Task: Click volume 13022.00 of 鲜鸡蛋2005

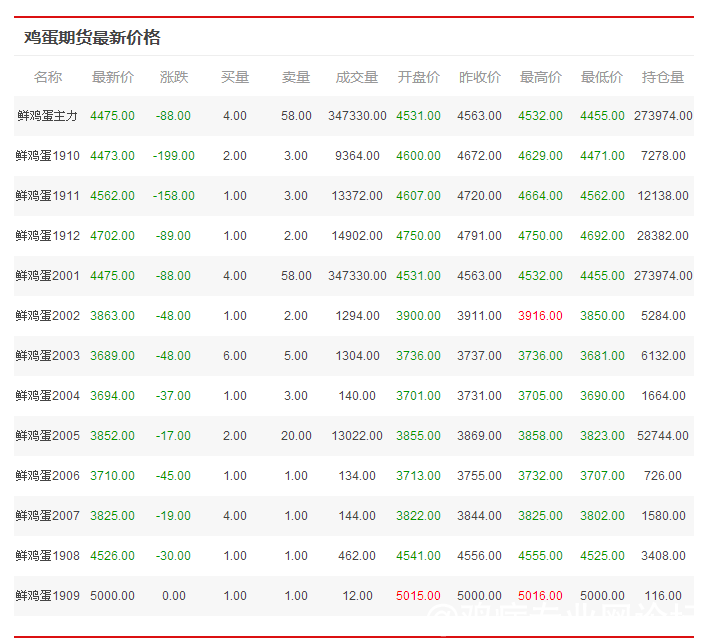Action: (x=357, y=436)
